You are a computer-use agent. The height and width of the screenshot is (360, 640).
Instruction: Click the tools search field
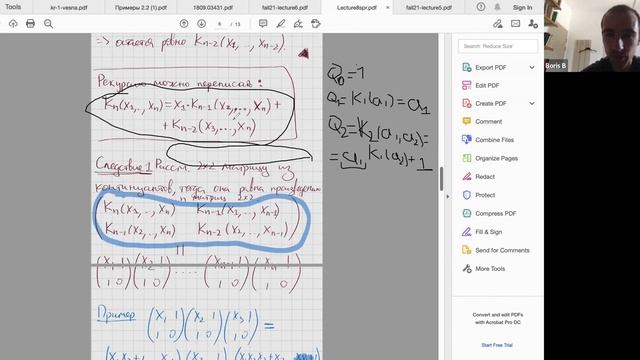coord(498,46)
